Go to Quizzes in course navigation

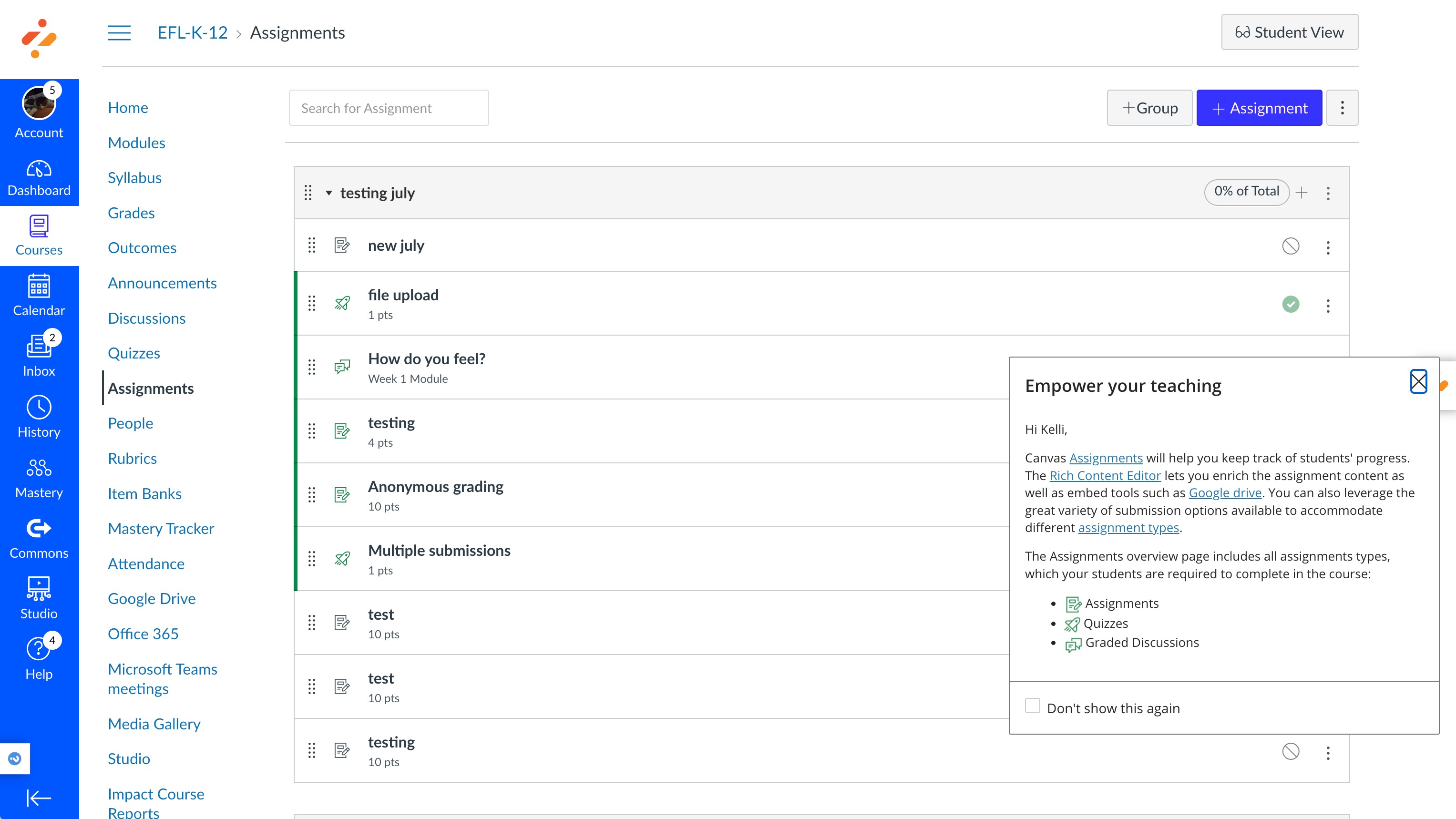(x=133, y=353)
